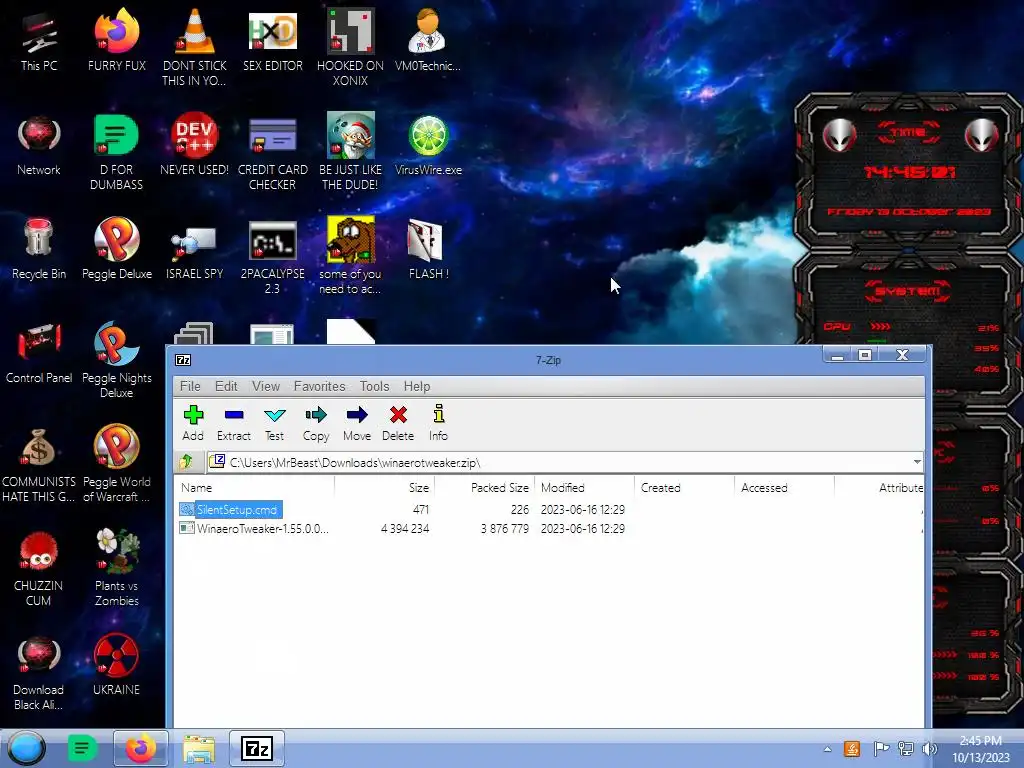The height and width of the screenshot is (768, 1024).
Task: Sort by Modified column header
Action: (584, 487)
